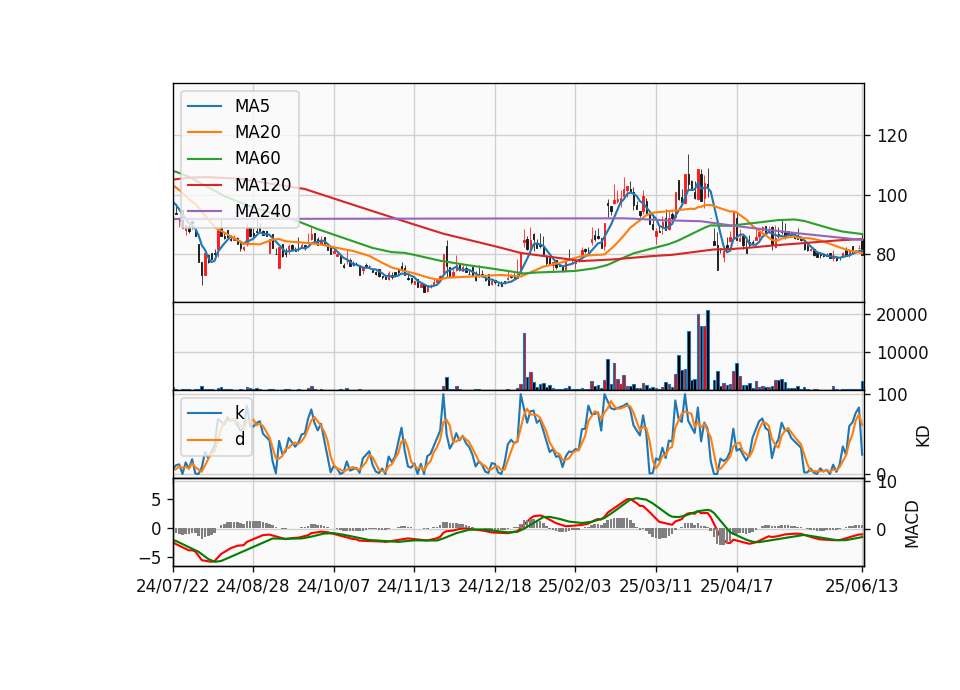Click the 24/10/07 date label
Viewport: 960px width, 690px height.
pos(334,586)
